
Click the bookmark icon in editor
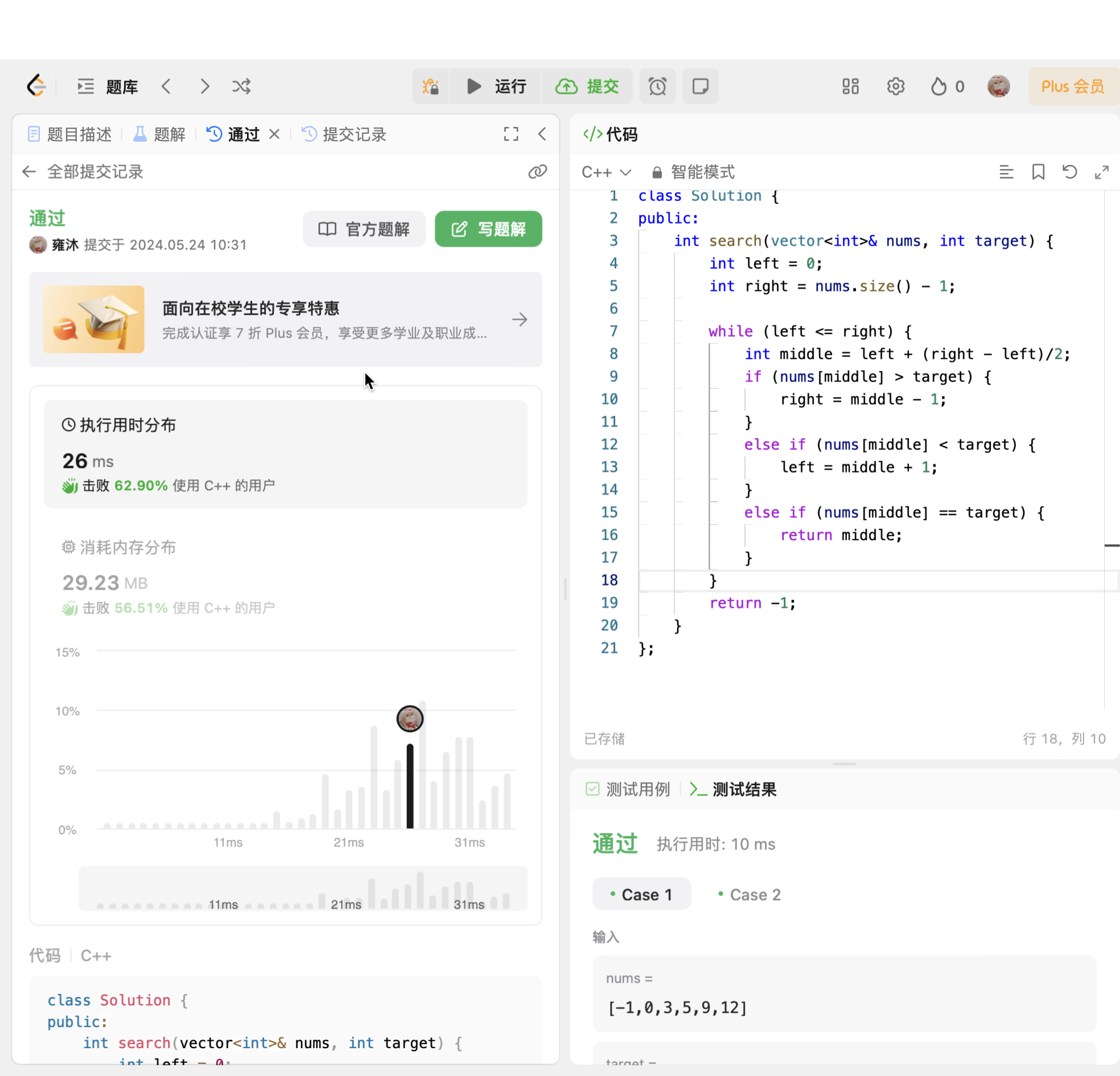[x=1038, y=171]
